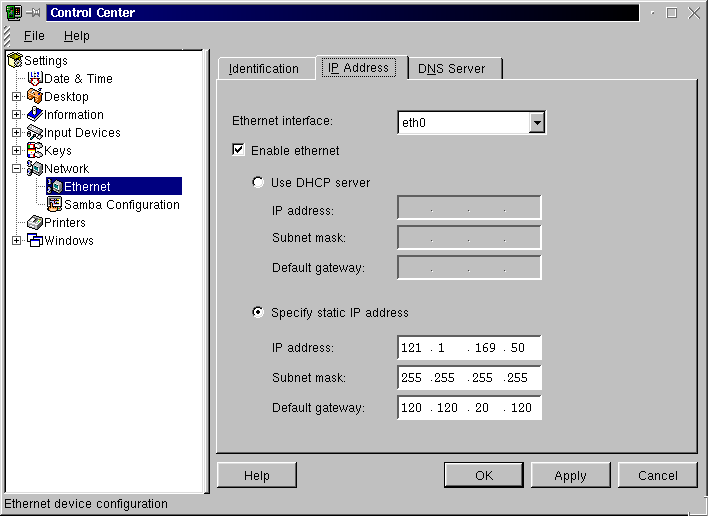Select the Input Devices icon

(x=35, y=133)
